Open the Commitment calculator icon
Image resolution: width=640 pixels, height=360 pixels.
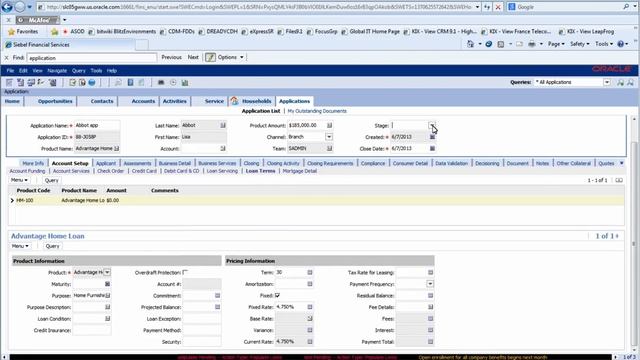click(x=218, y=295)
